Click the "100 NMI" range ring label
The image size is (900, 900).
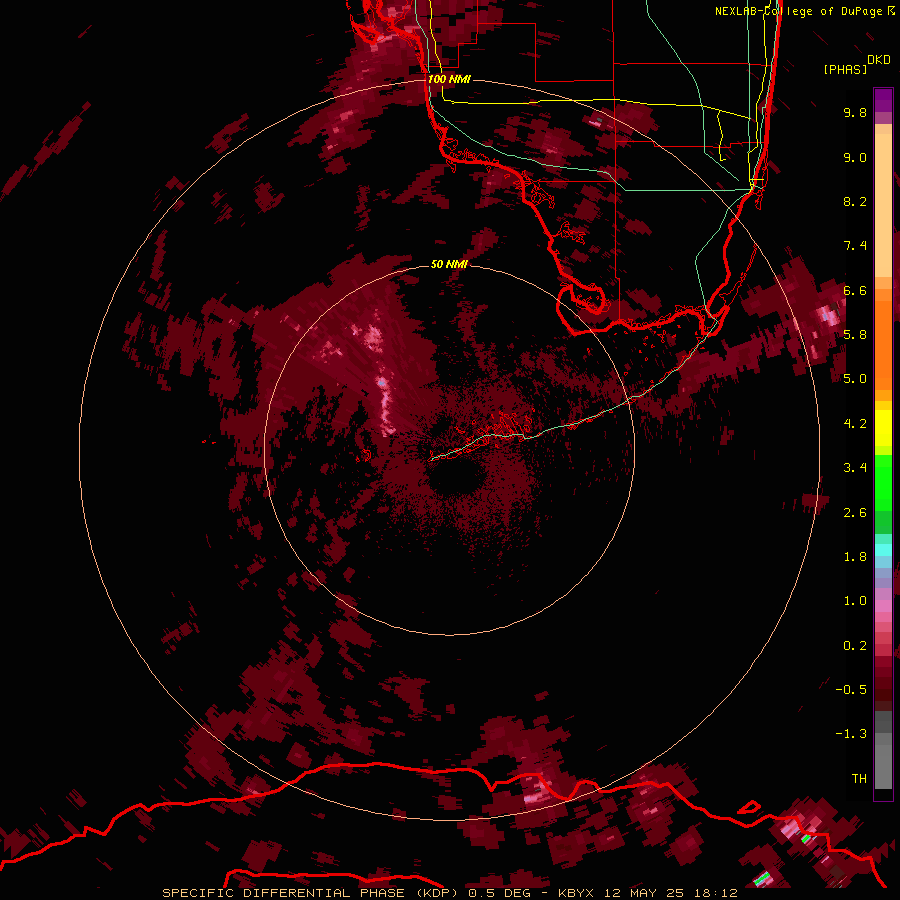449,79
